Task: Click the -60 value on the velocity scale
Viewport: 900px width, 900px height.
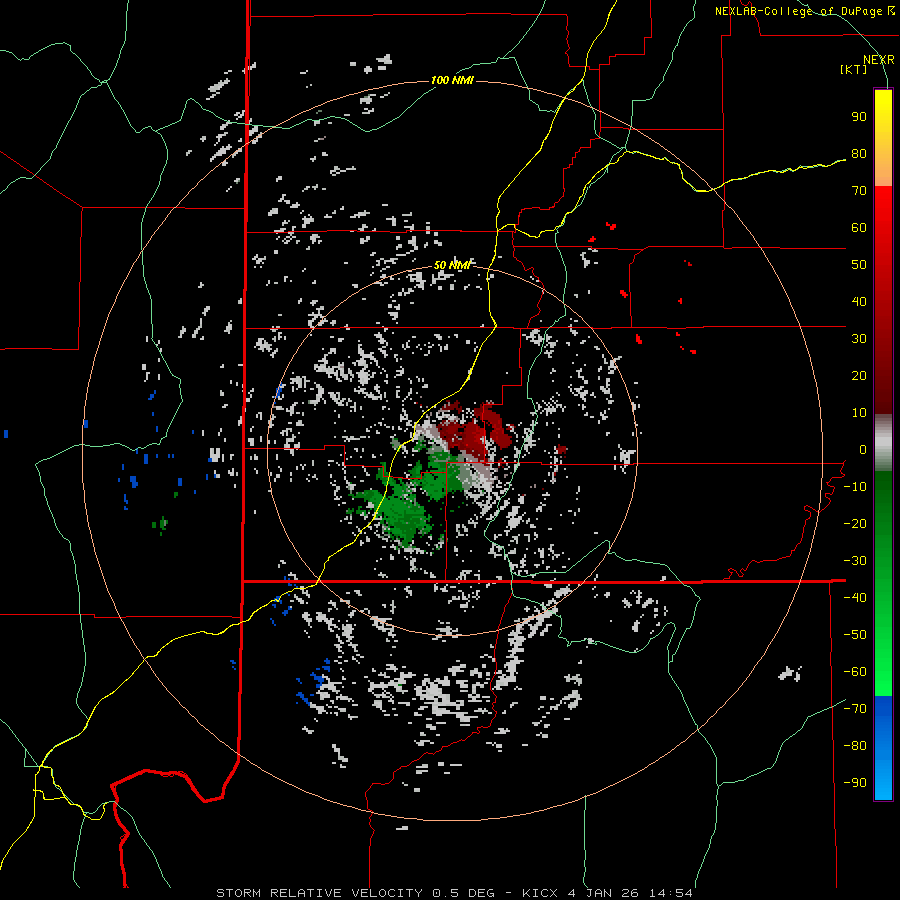Action: pyautogui.click(x=855, y=672)
